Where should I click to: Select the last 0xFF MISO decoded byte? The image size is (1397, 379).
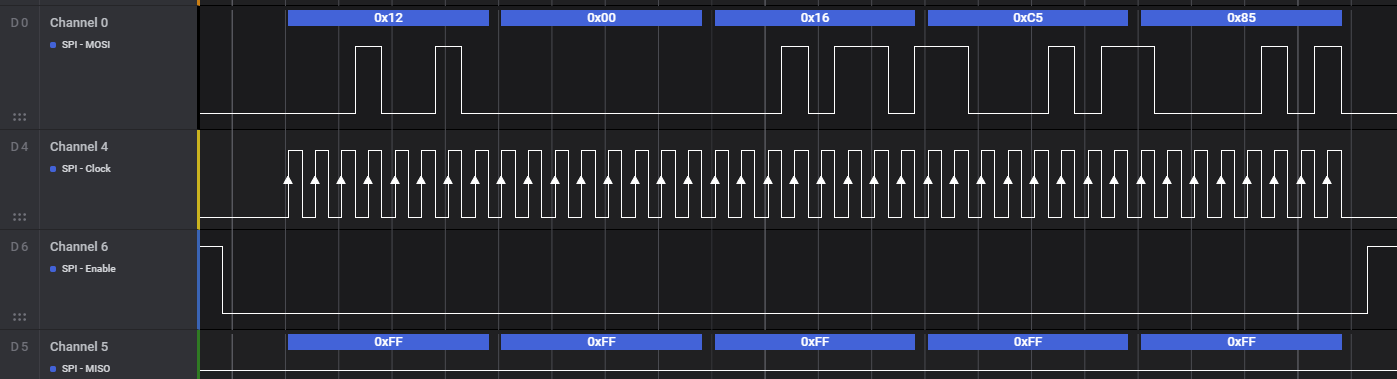pyautogui.click(x=1241, y=342)
